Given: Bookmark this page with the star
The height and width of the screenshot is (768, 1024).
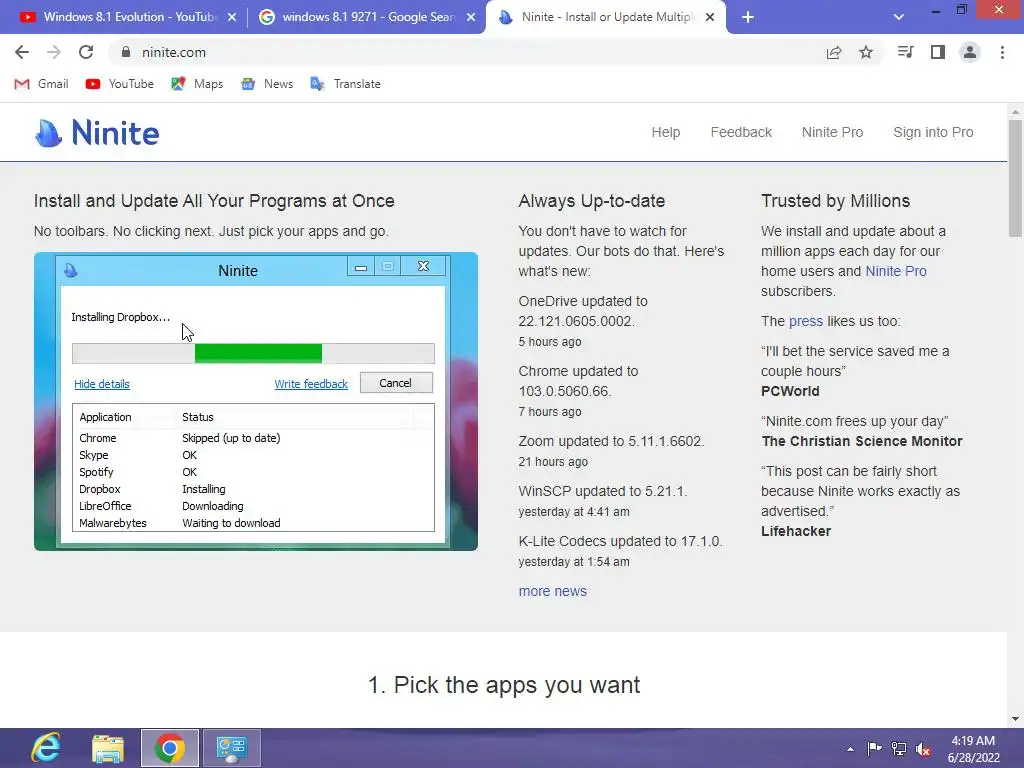Looking at the screenshot, I should tap(866, 52).
